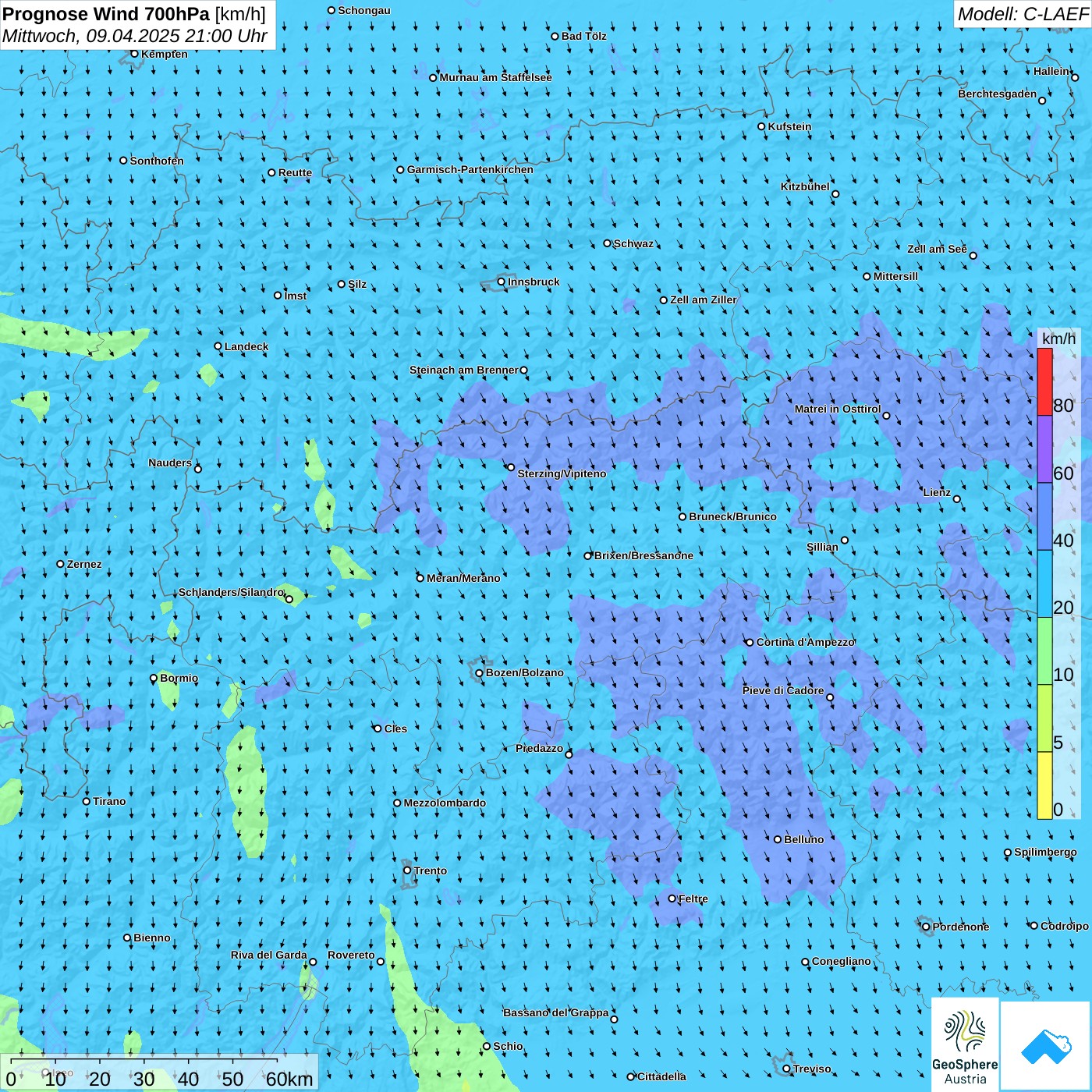The width and height of the screenshot is (1092, 1092).
Task: Click the Spilimbergo label
Action: tap(1045, 852)
